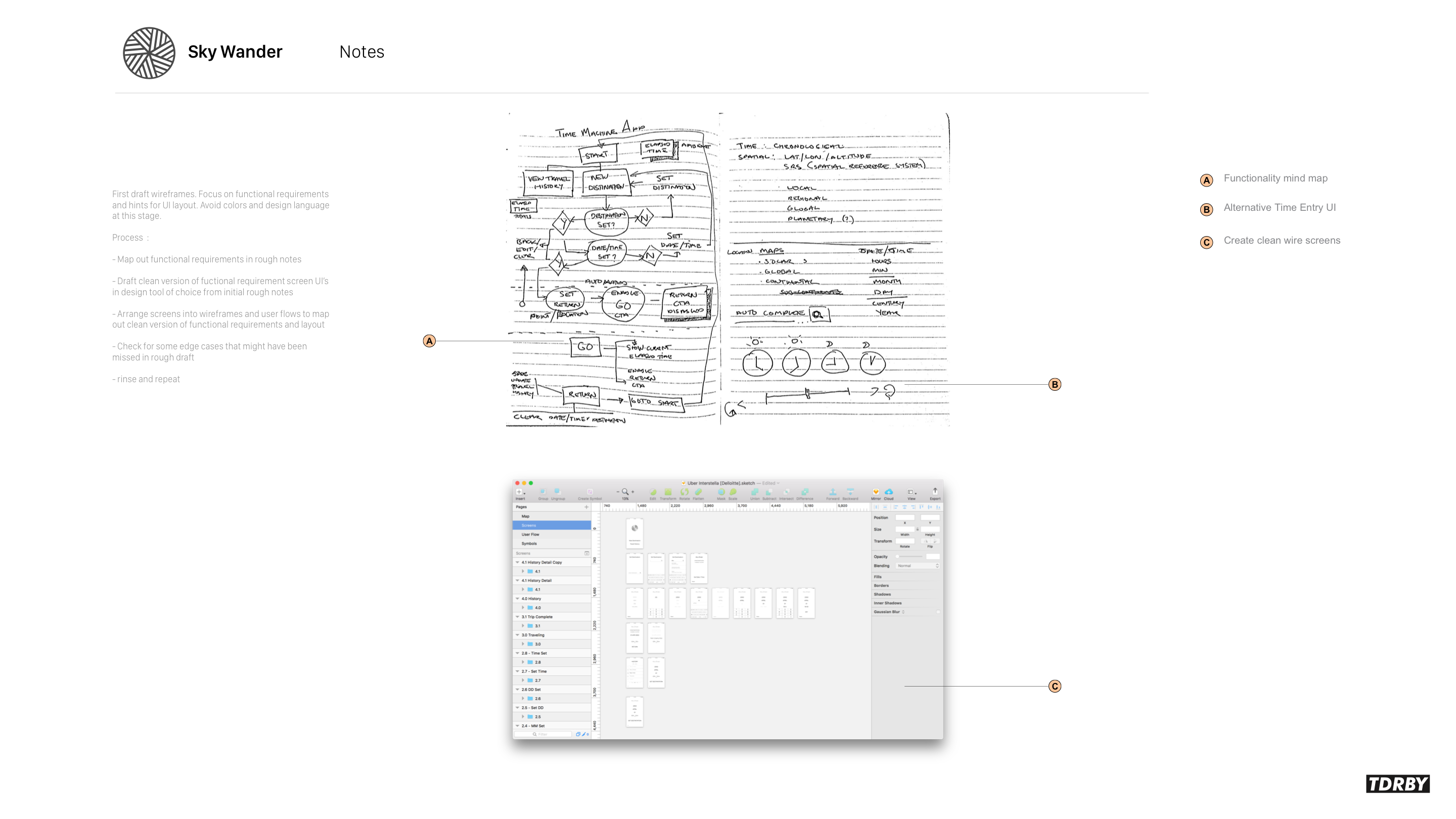Viewport: 1456px width, 819px height.
Task: Add a new page with plus button
Action: (586, 507)
